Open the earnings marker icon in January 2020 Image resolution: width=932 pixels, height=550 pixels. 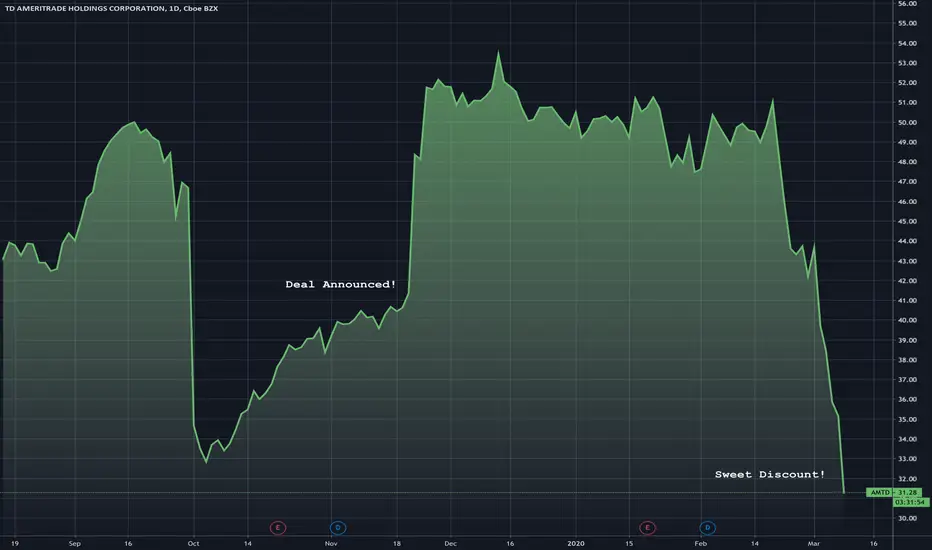click(647, 527)
